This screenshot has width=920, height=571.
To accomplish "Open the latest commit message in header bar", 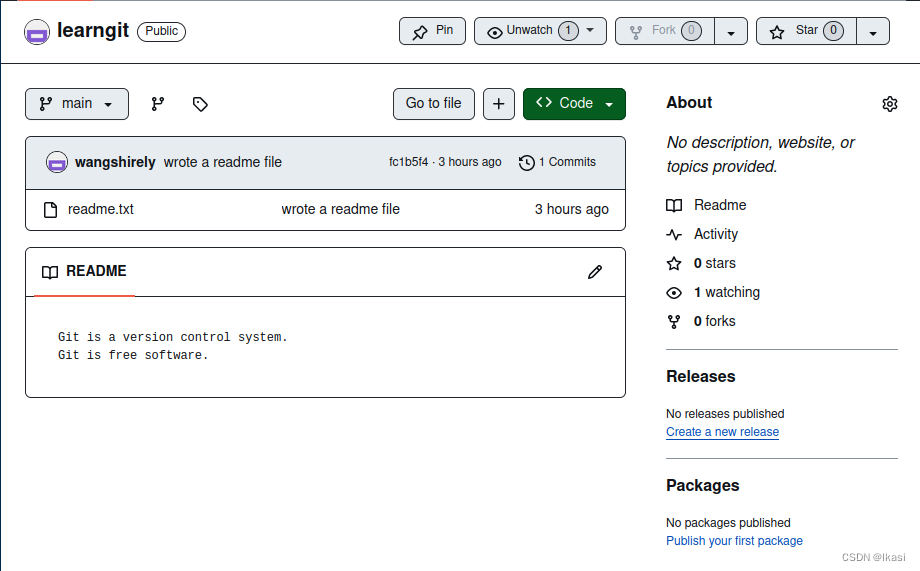I will [222, 162].
